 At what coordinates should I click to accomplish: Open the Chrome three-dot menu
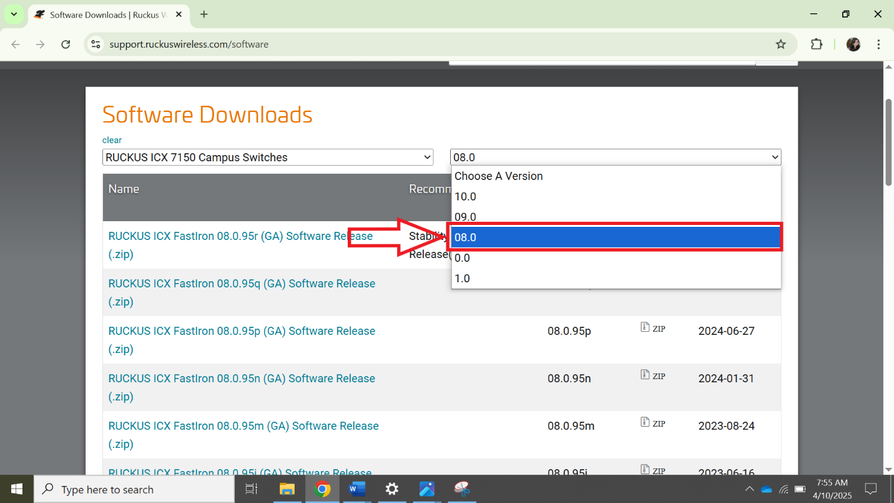pos(878,44)
